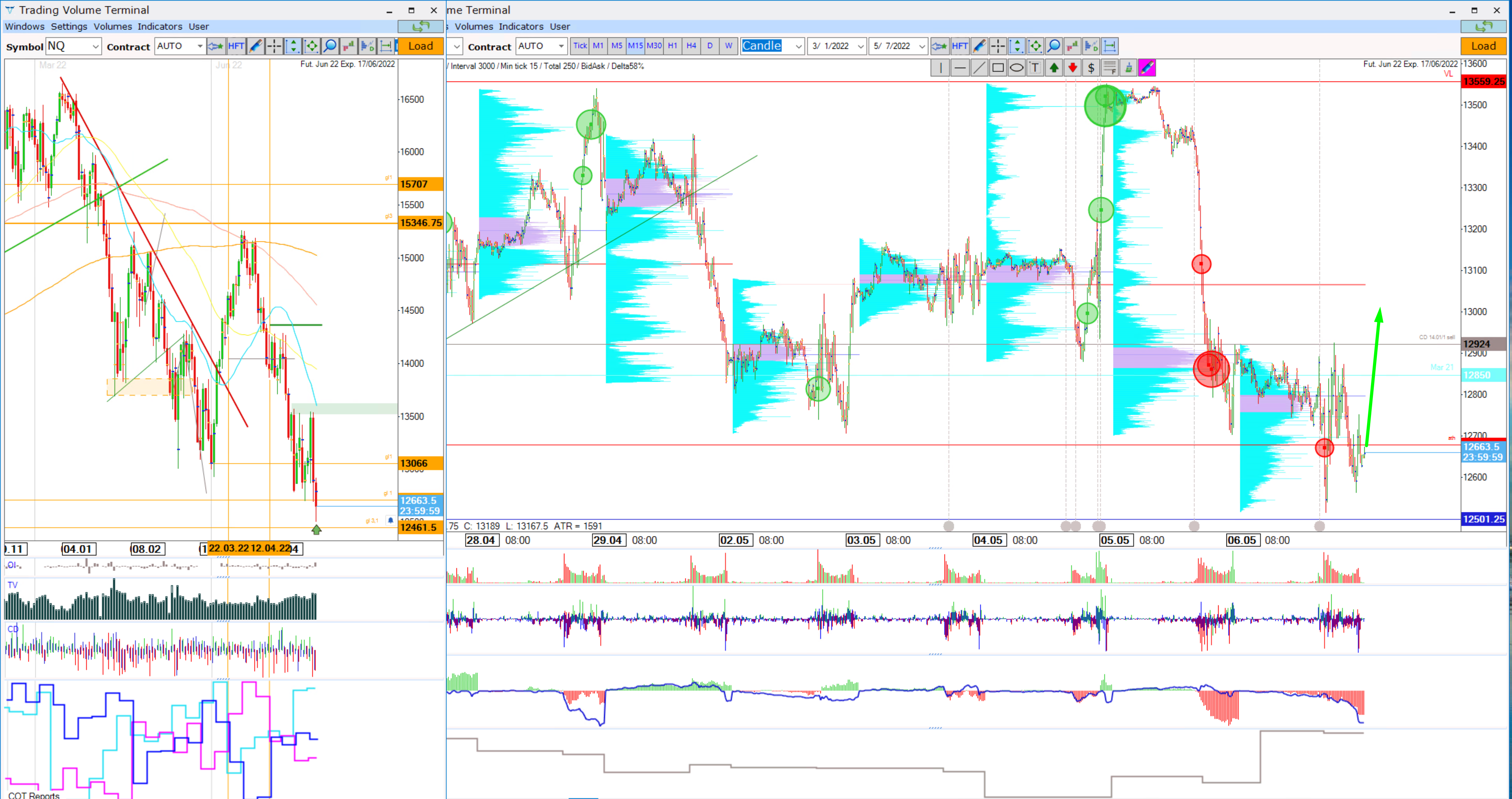The image size is (1512, 799).
Task: Switch to M5 timeframe
Action: click(x=617, y=46)
